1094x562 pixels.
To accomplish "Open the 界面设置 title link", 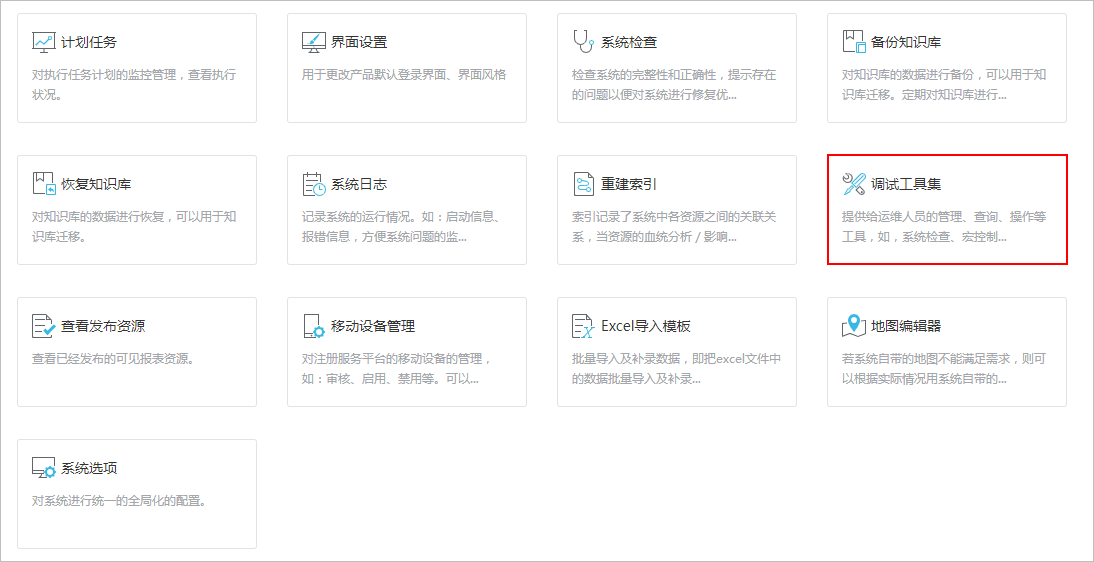I will pos(359,42).
